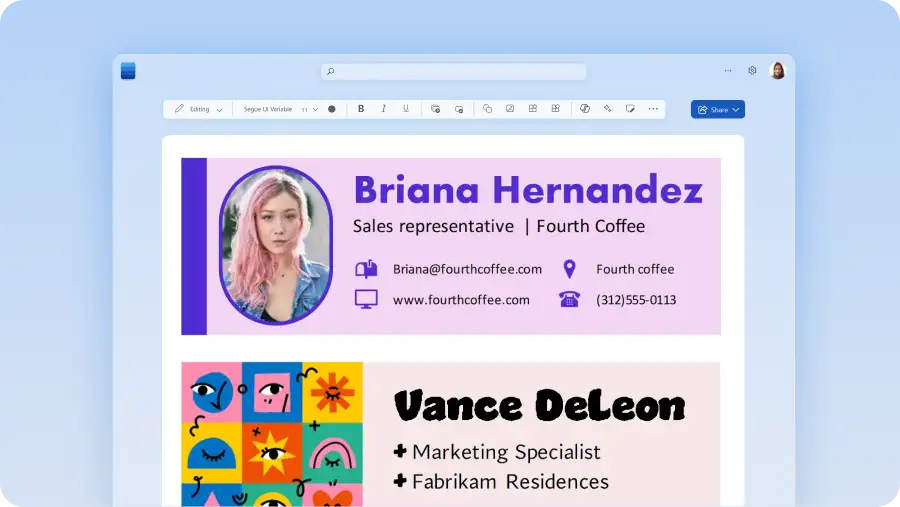Click the Marketing Specialist text
This screenshot has height=507, width=900.
[x=506, y=452]
